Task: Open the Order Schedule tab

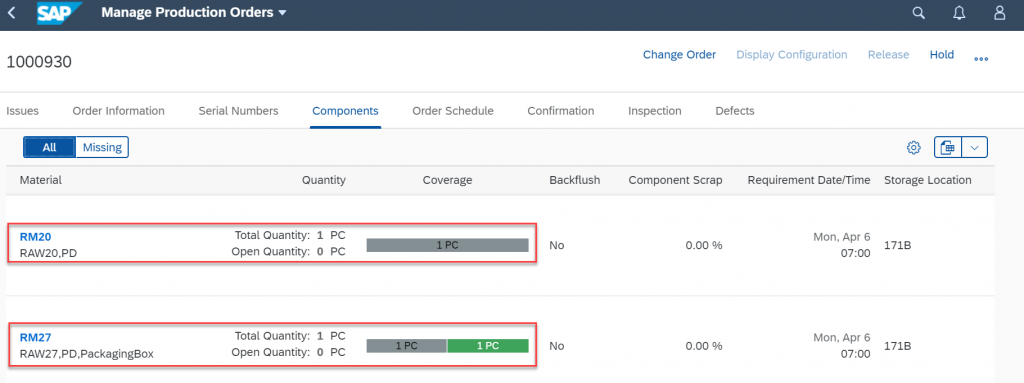Action: [x=453, y=111]
